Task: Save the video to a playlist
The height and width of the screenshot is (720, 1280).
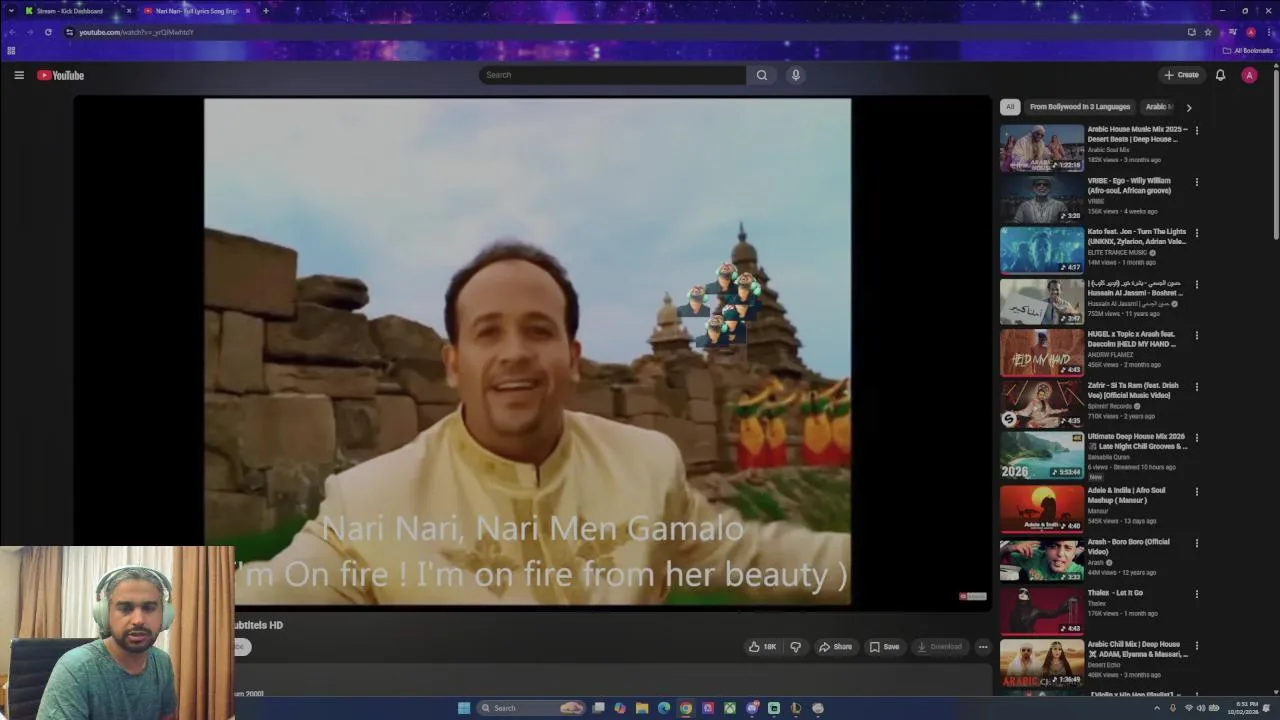Action: [884, 647]
